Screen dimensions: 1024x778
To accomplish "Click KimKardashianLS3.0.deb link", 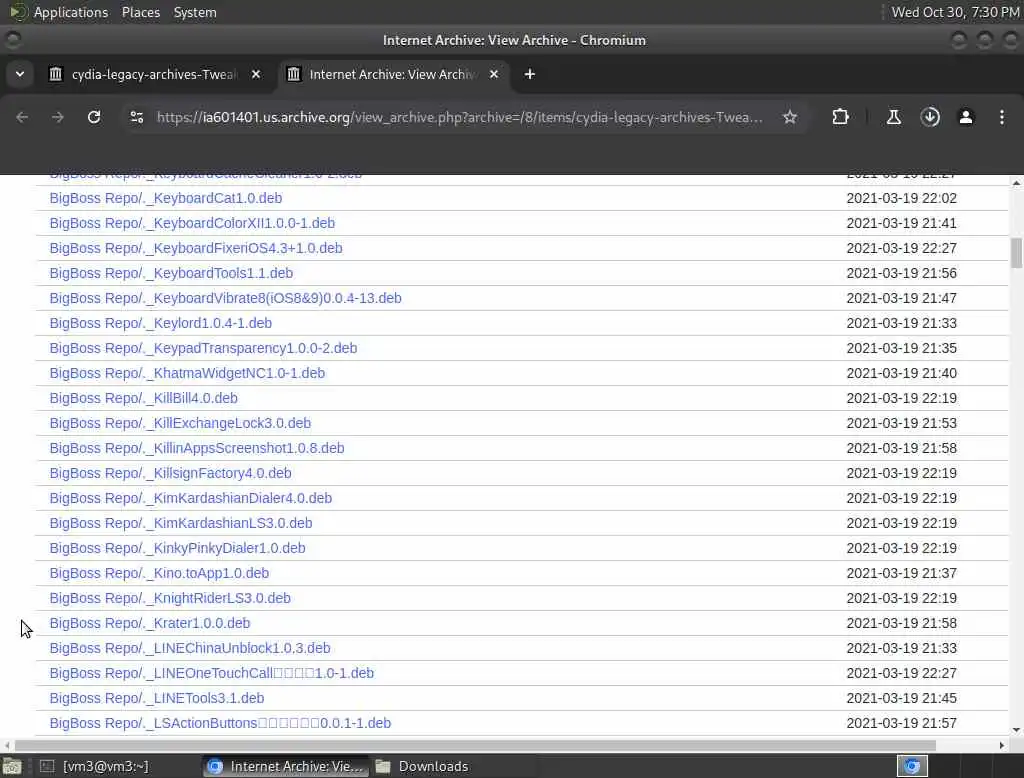I will [x=181, y=523].
